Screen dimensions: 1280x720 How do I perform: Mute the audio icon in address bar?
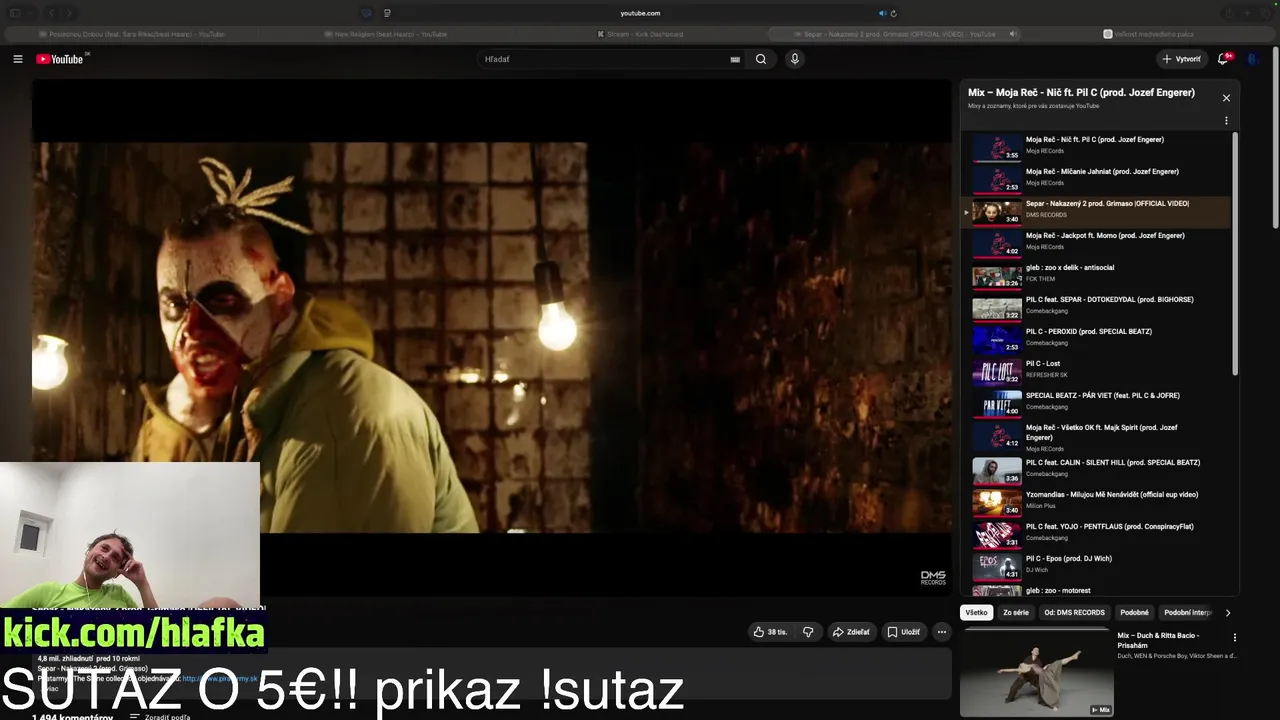coord(881,13)
